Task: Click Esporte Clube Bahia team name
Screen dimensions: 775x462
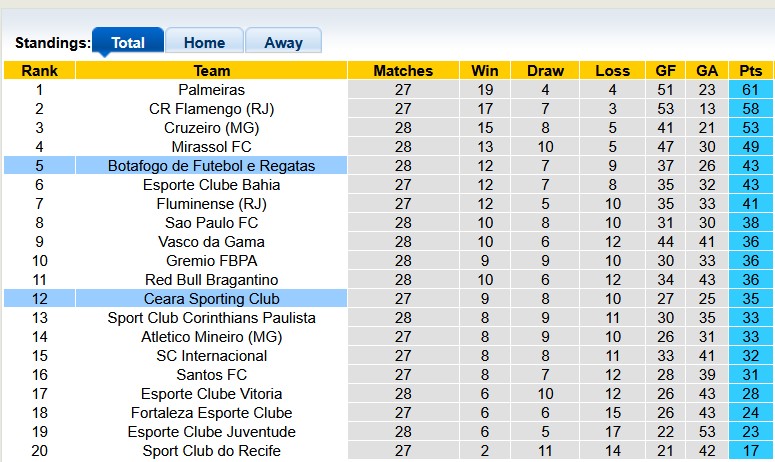Action: point(211,185)
